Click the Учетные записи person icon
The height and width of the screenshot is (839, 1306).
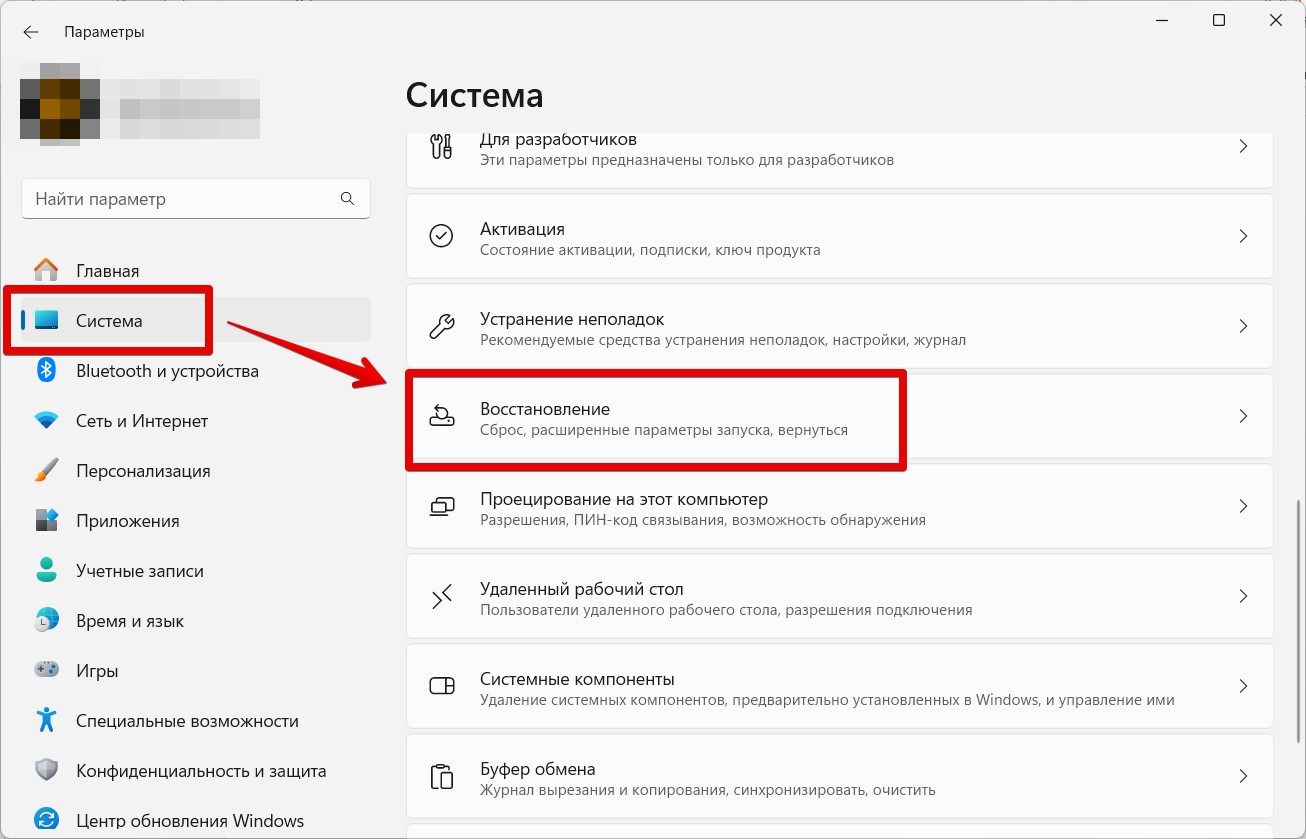(46, 570)
